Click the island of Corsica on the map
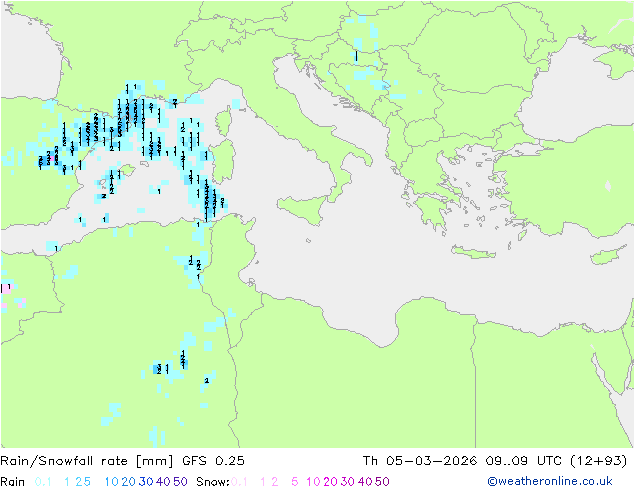The image size is (634, 490). tap(224, 122)
